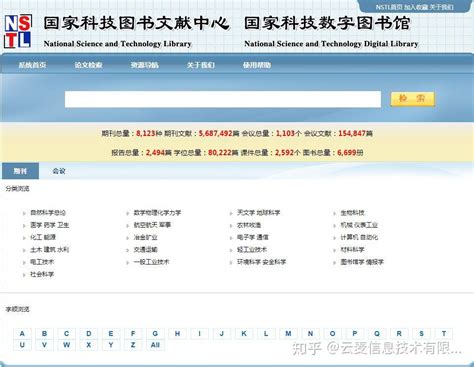This screenshot has width=474, height=367.
Task: Browse the 数学物理化学力学 category
Action: pos(157,213)
